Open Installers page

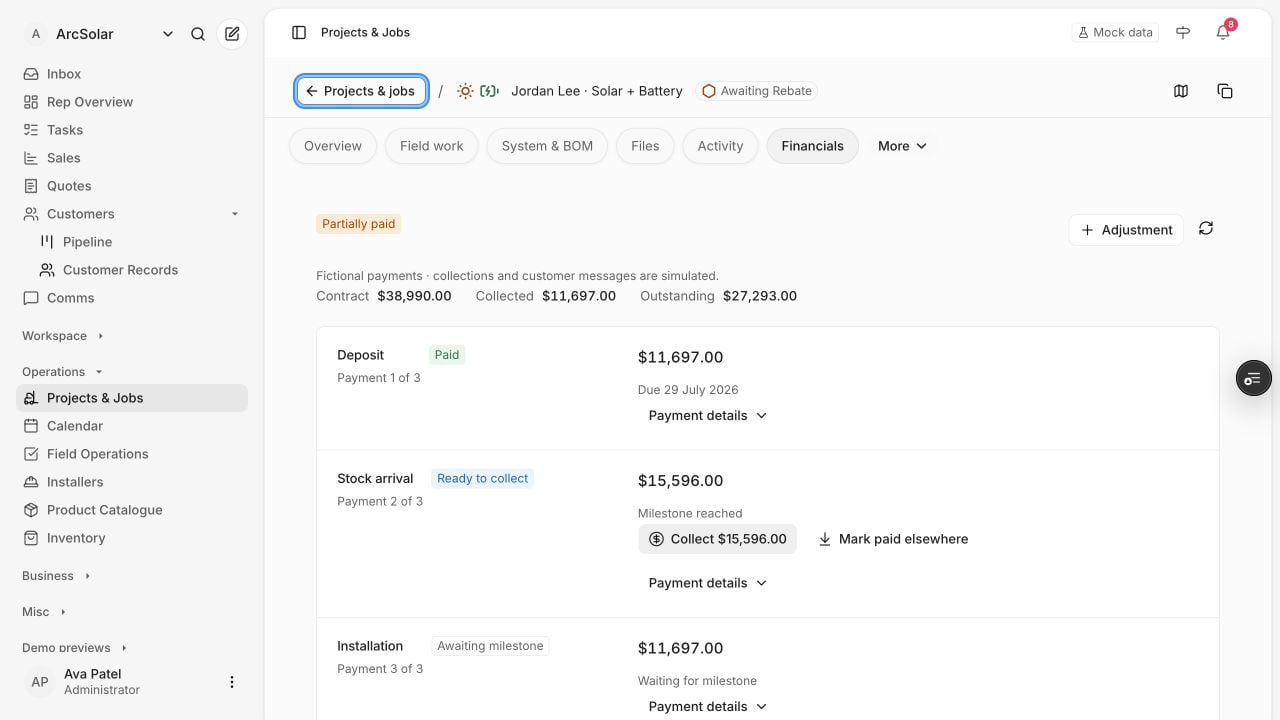(x=132, y=482)
